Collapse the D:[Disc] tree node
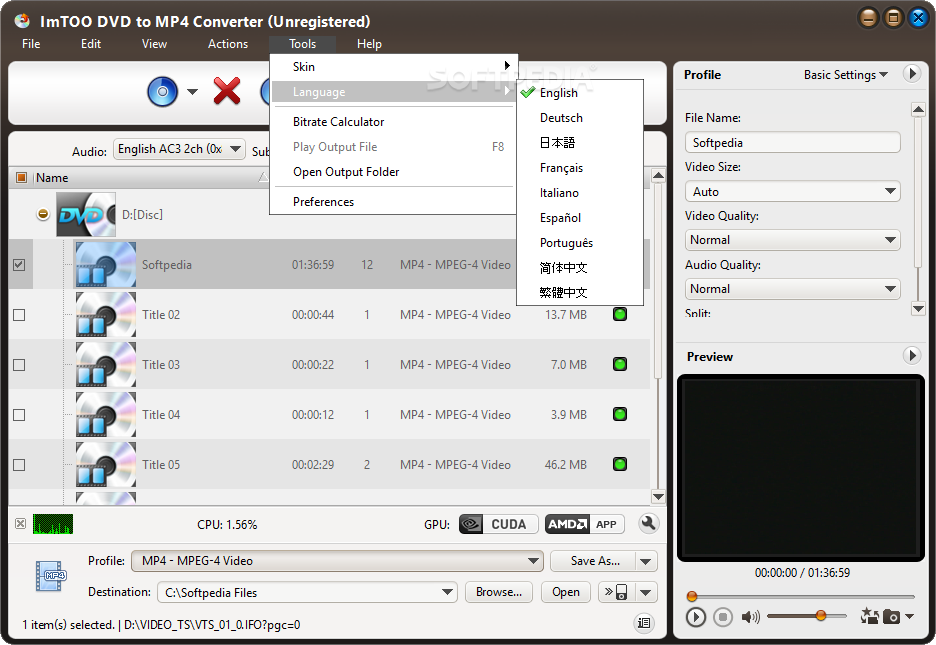Screen dimensions: 936x645 point(42,214)
